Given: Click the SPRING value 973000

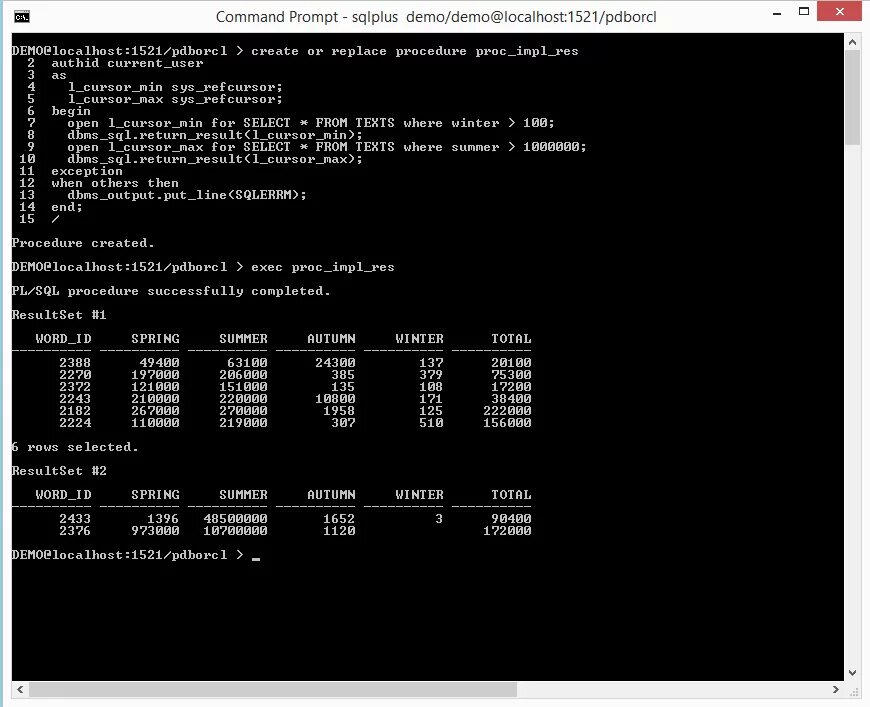Looking at the screenshot, I should 155,531.
